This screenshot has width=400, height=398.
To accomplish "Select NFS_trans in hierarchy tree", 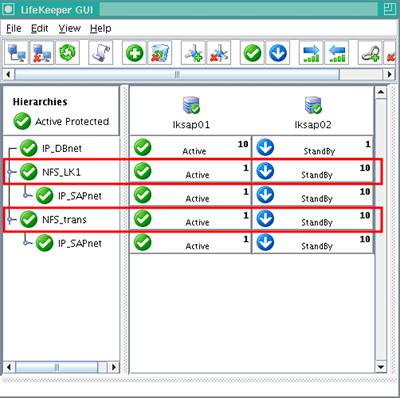I will 64,219.
